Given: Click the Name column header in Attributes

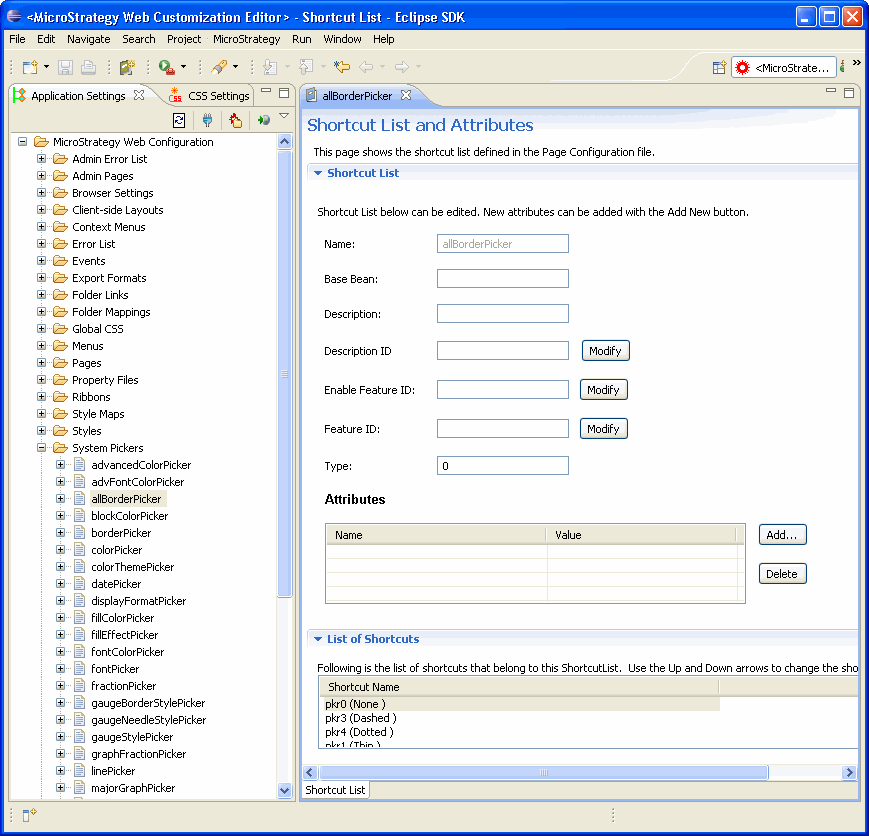Looking at the screenshot, I should tap(436, 535).
